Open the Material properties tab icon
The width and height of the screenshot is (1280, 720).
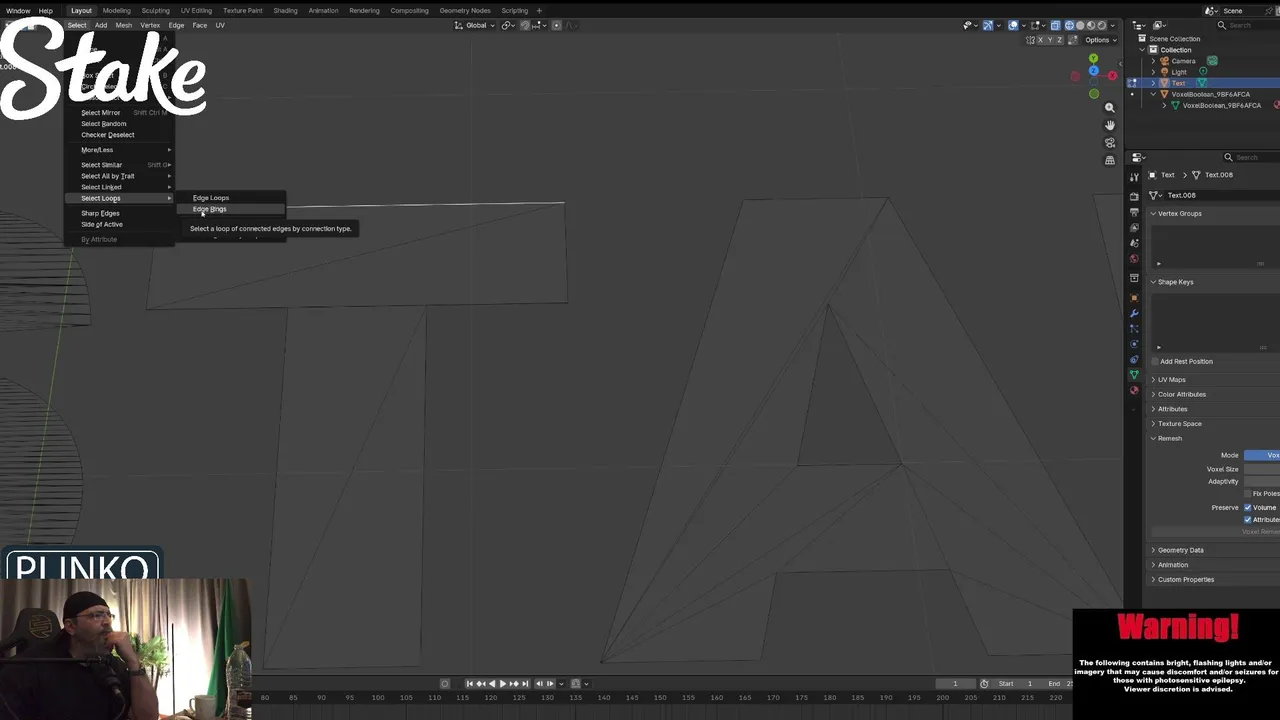pos(1134,390)
